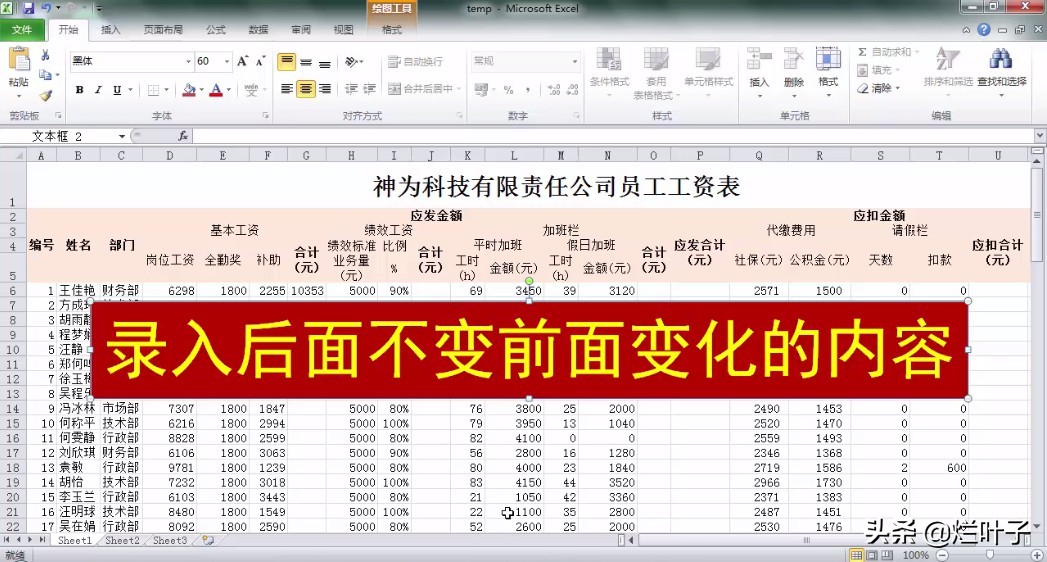Switch to Sheet2 worksheet tab

coord(122,541)
